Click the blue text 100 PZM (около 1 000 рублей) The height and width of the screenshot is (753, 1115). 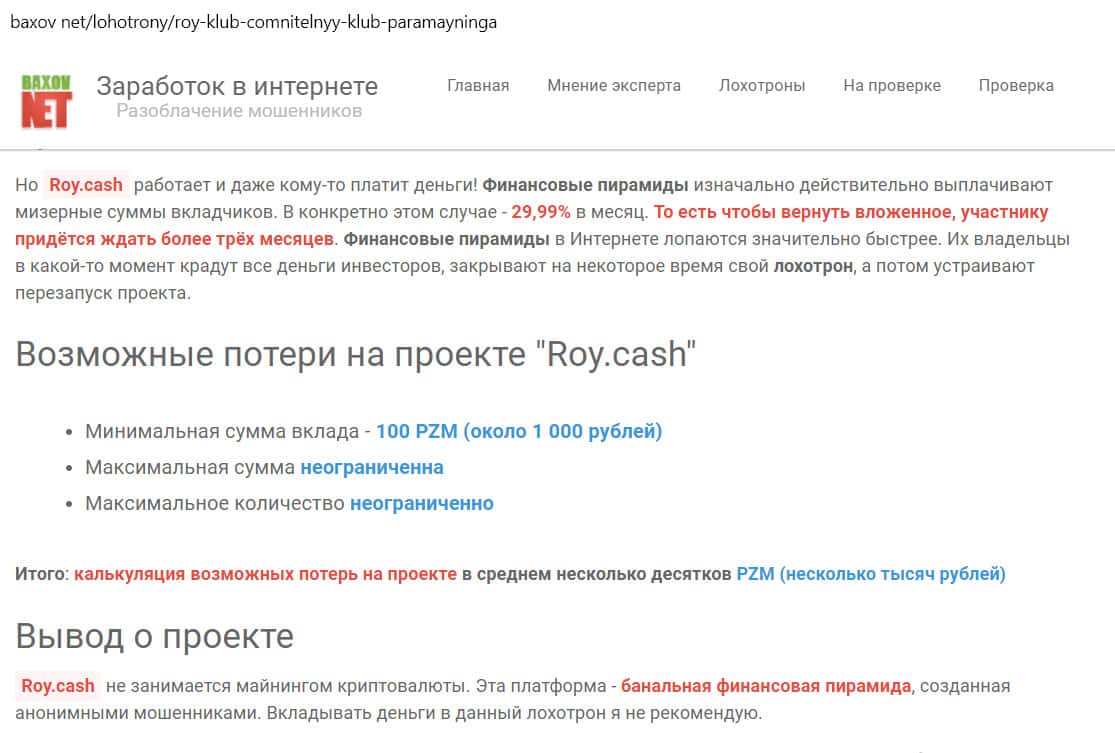tap(519, 431)
